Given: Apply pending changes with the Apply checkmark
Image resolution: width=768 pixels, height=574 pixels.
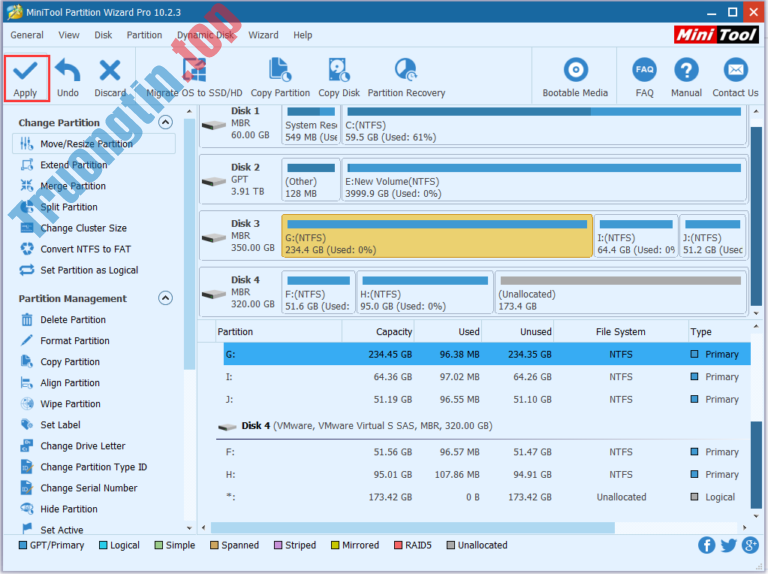Looking at the screenshot, I should click(25, 78).
